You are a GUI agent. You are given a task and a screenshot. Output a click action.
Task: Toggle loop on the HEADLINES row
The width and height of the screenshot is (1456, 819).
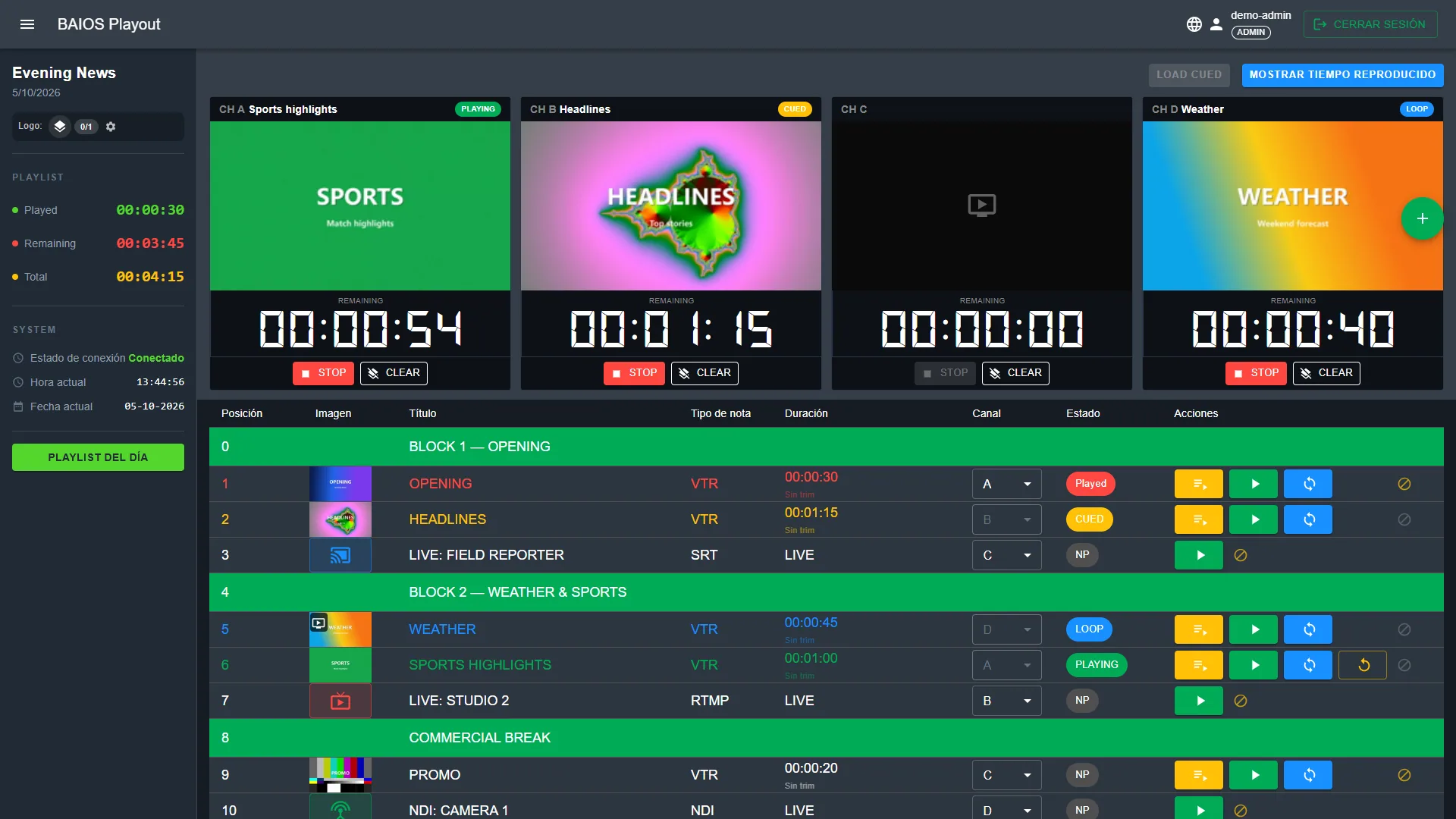coord(1307,519)
